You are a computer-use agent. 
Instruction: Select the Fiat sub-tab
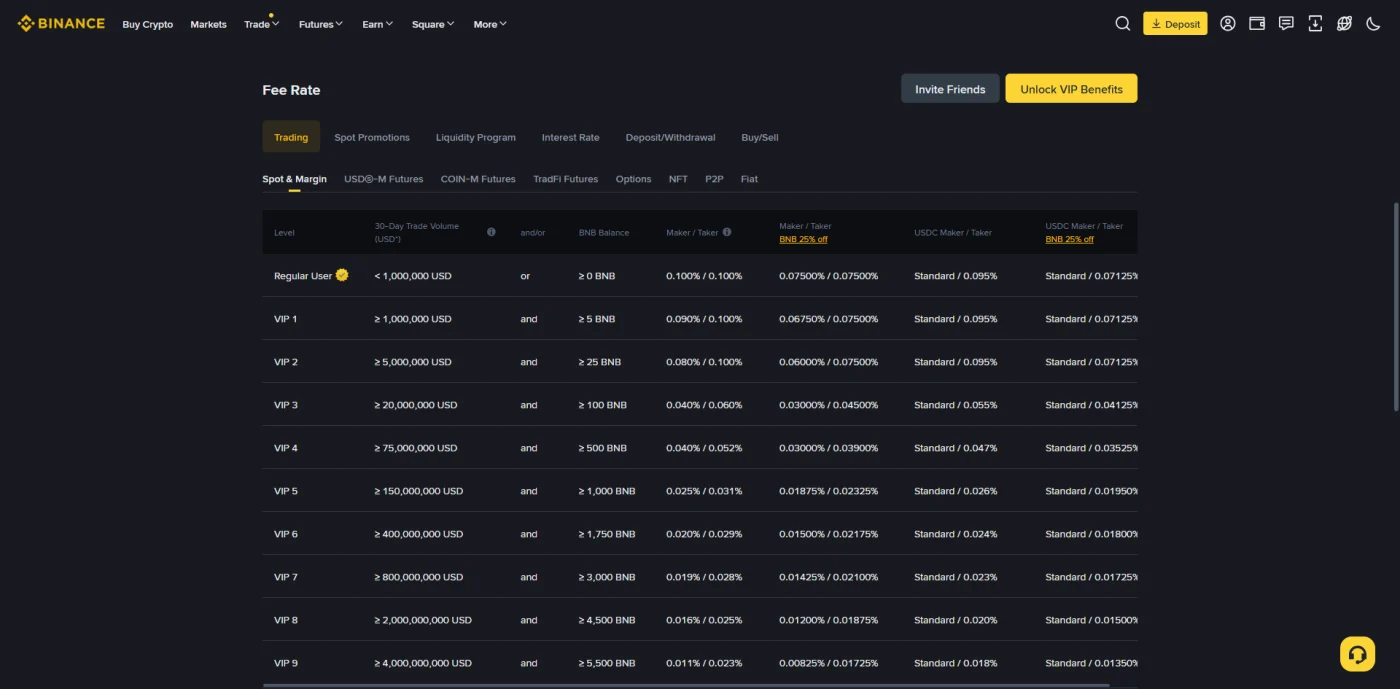click(749, 179)
